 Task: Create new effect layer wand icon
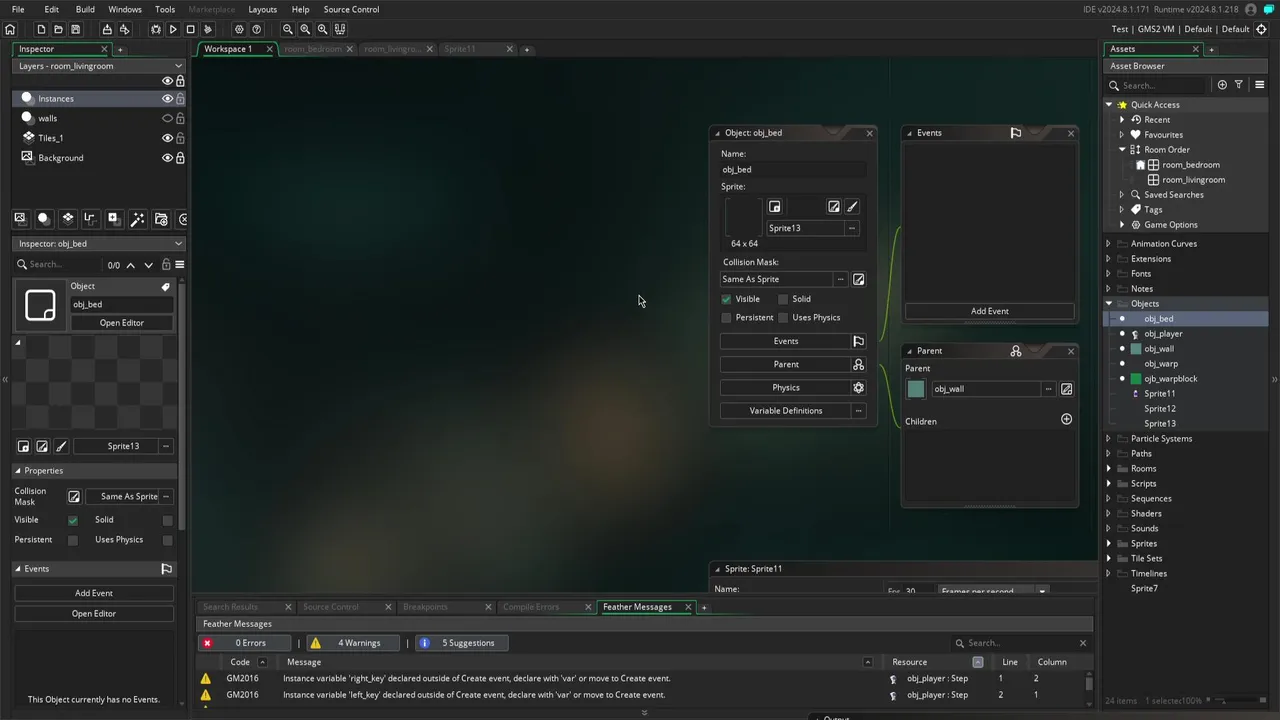pos(137,218)
